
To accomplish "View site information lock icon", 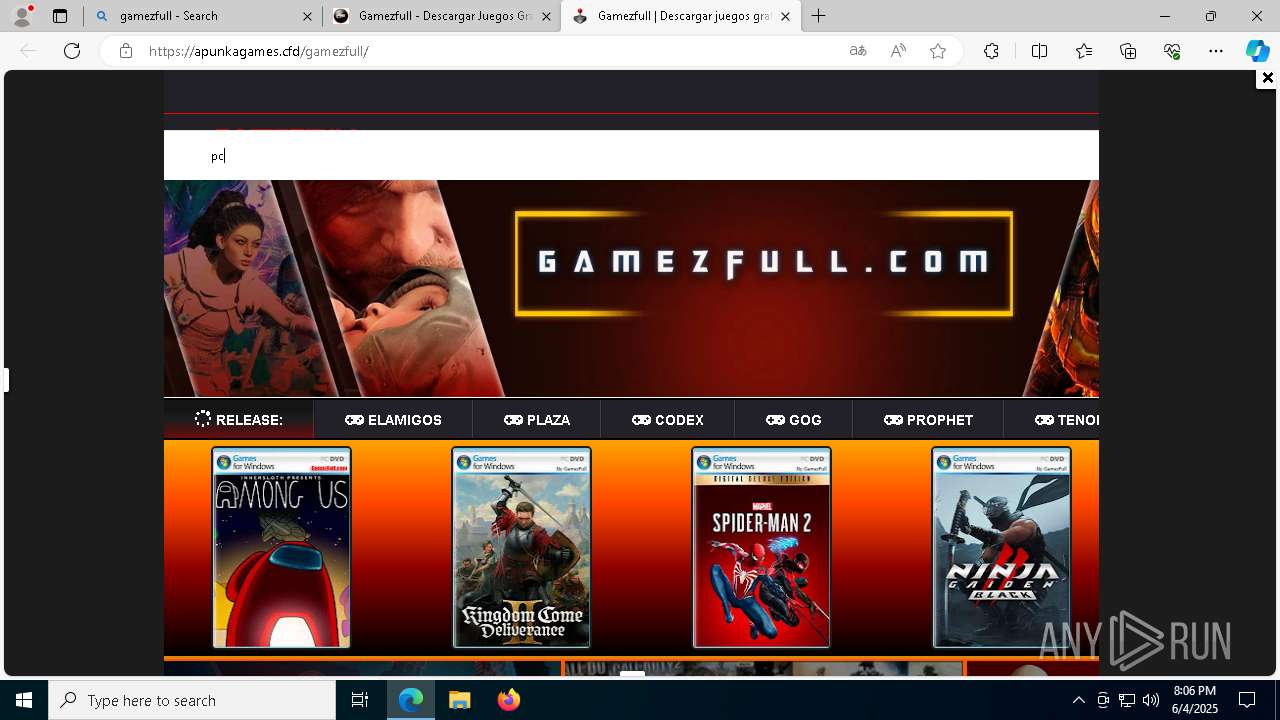I will (126, 51).
